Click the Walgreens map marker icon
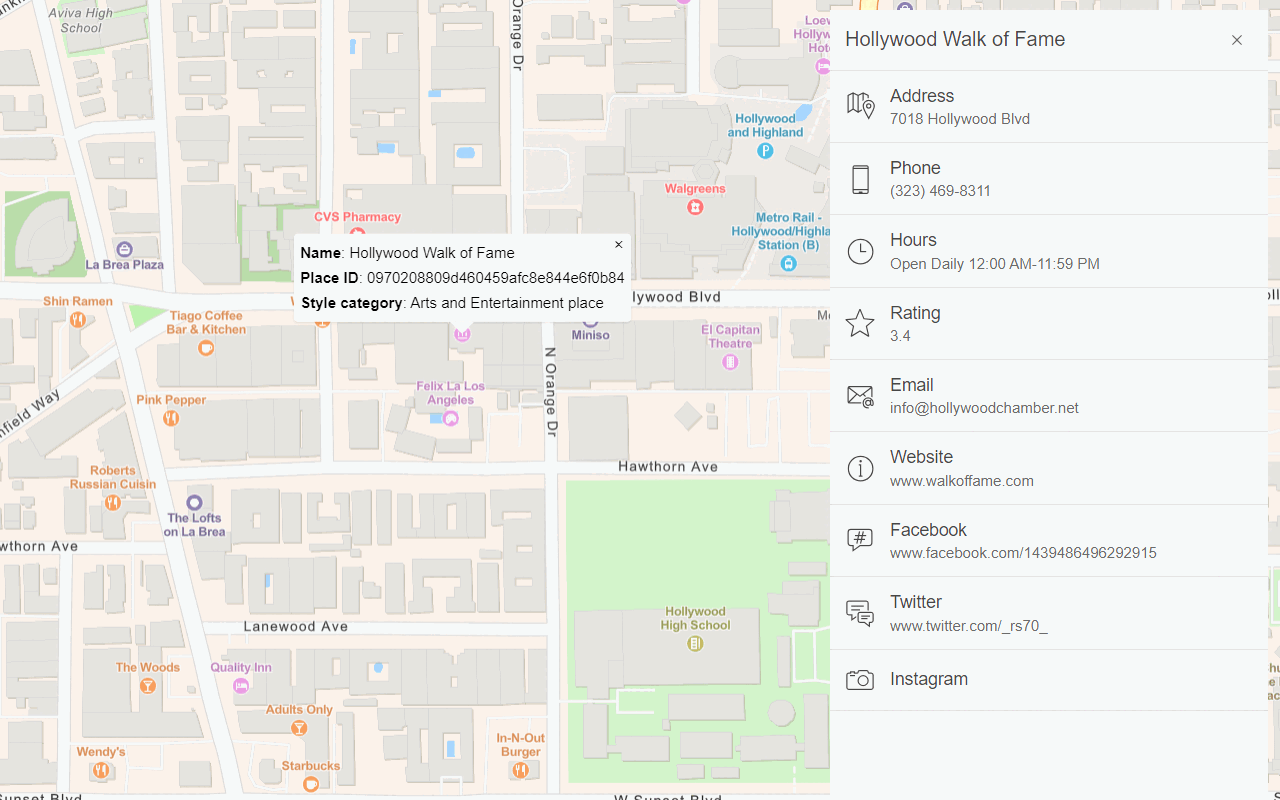This screenshot has width=1280, height=800. (695, 207)
